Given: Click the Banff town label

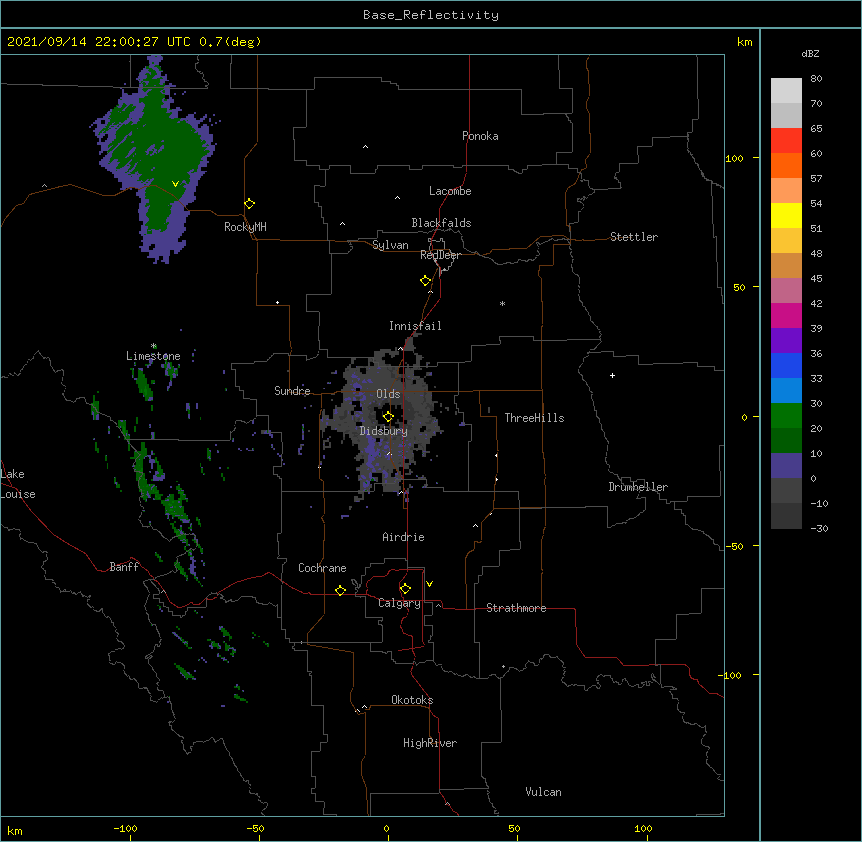Looking at the screenshot, I should (x=124, y=567).
